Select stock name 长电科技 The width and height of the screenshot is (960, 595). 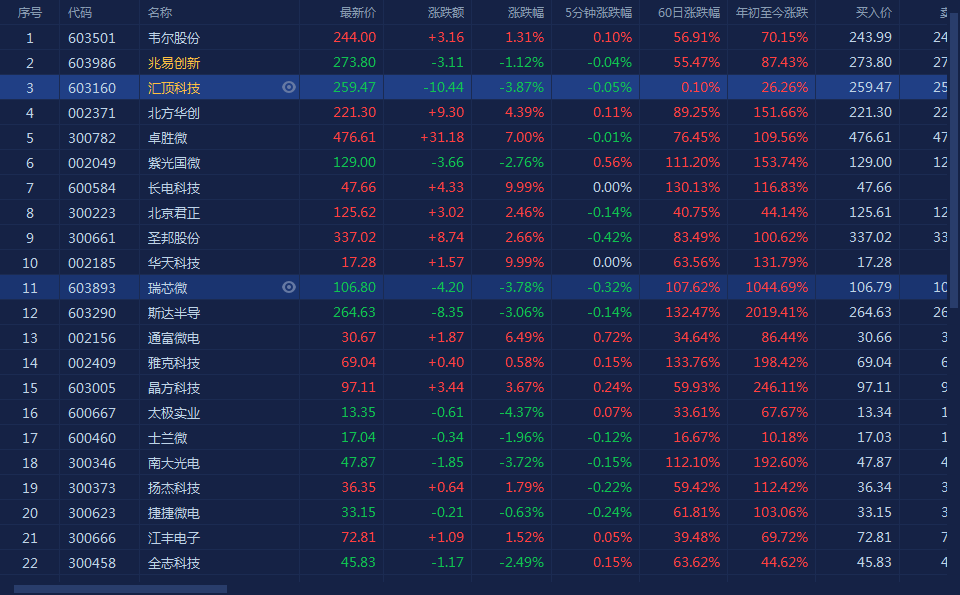(174, 188)
